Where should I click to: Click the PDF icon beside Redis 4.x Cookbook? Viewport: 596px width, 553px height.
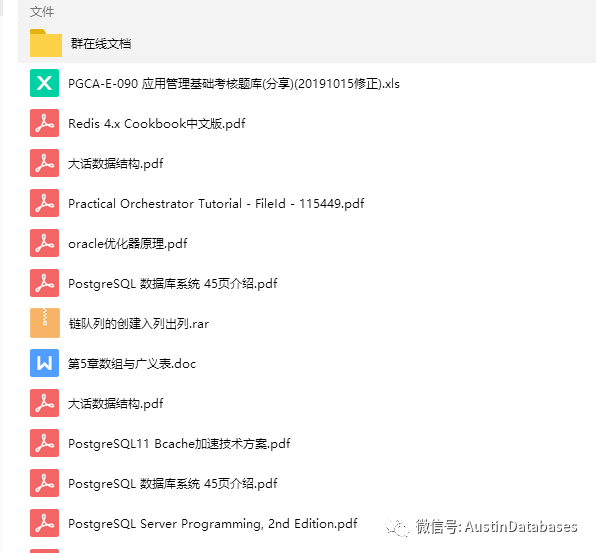(x=44, y=123)
